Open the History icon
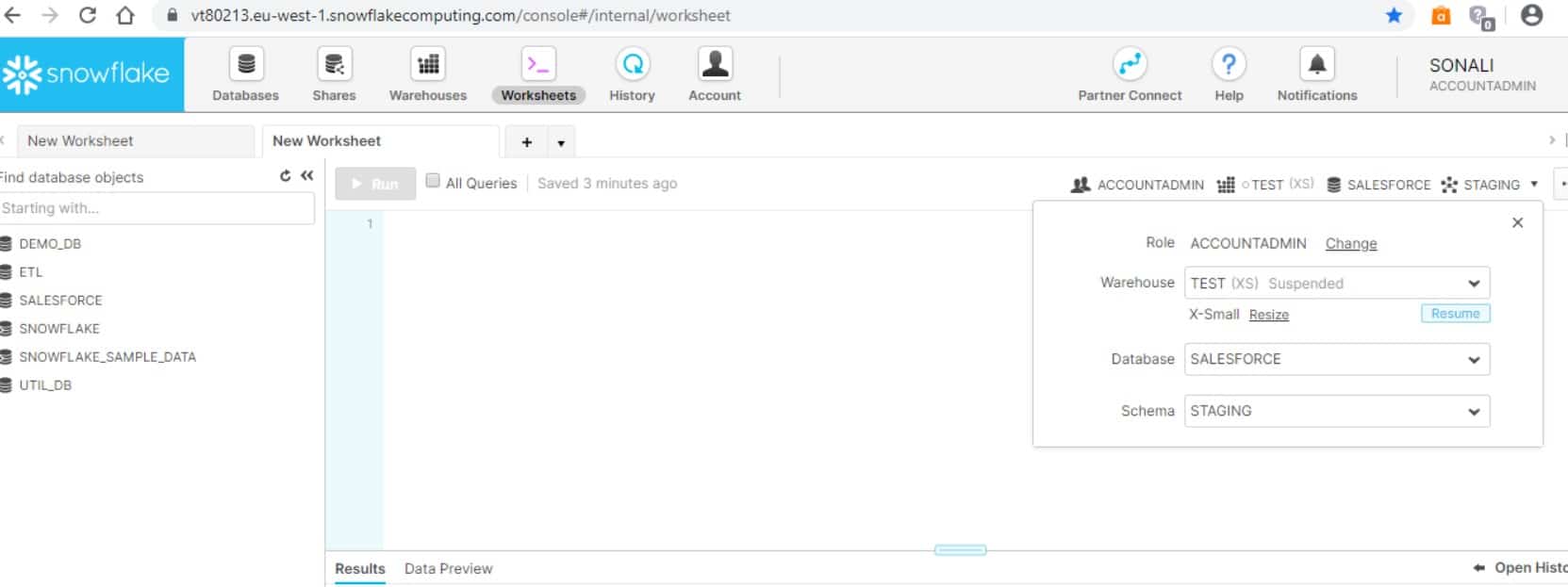This screenshot has height=587, width=1568. pos(632,64)
